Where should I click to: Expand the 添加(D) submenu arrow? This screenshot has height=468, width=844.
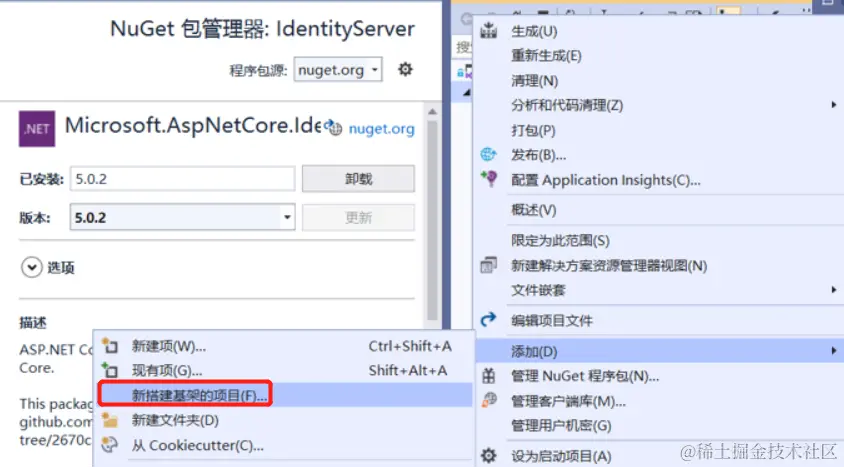point(833,351)
